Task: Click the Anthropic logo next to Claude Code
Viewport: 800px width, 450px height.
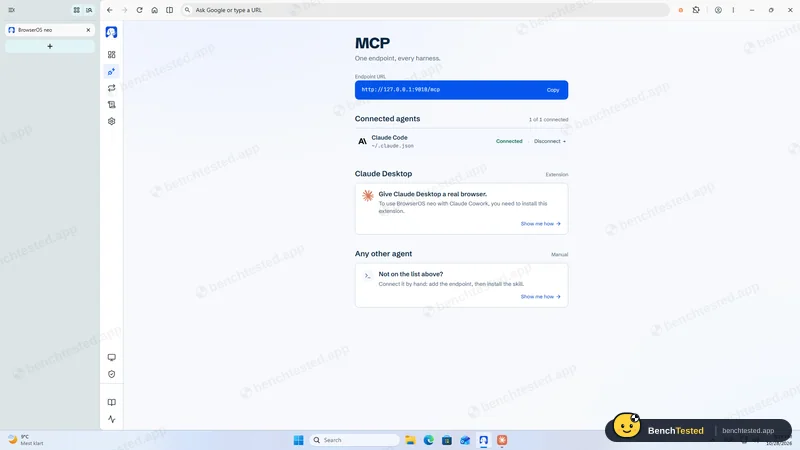Action: [362, 141]
